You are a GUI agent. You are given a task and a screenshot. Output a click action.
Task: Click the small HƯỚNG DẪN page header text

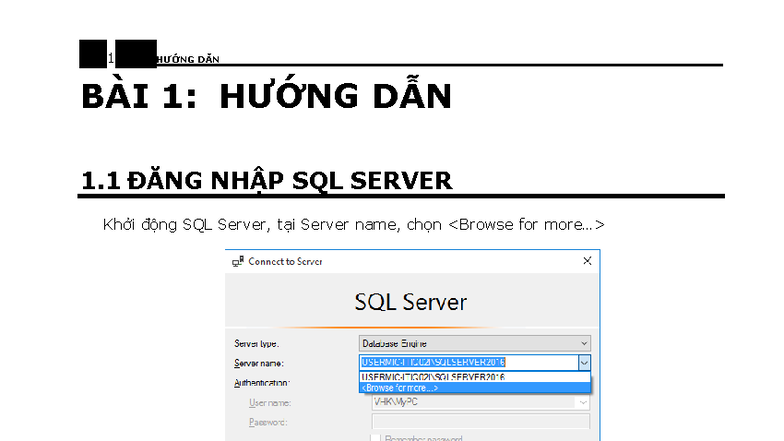188,60
